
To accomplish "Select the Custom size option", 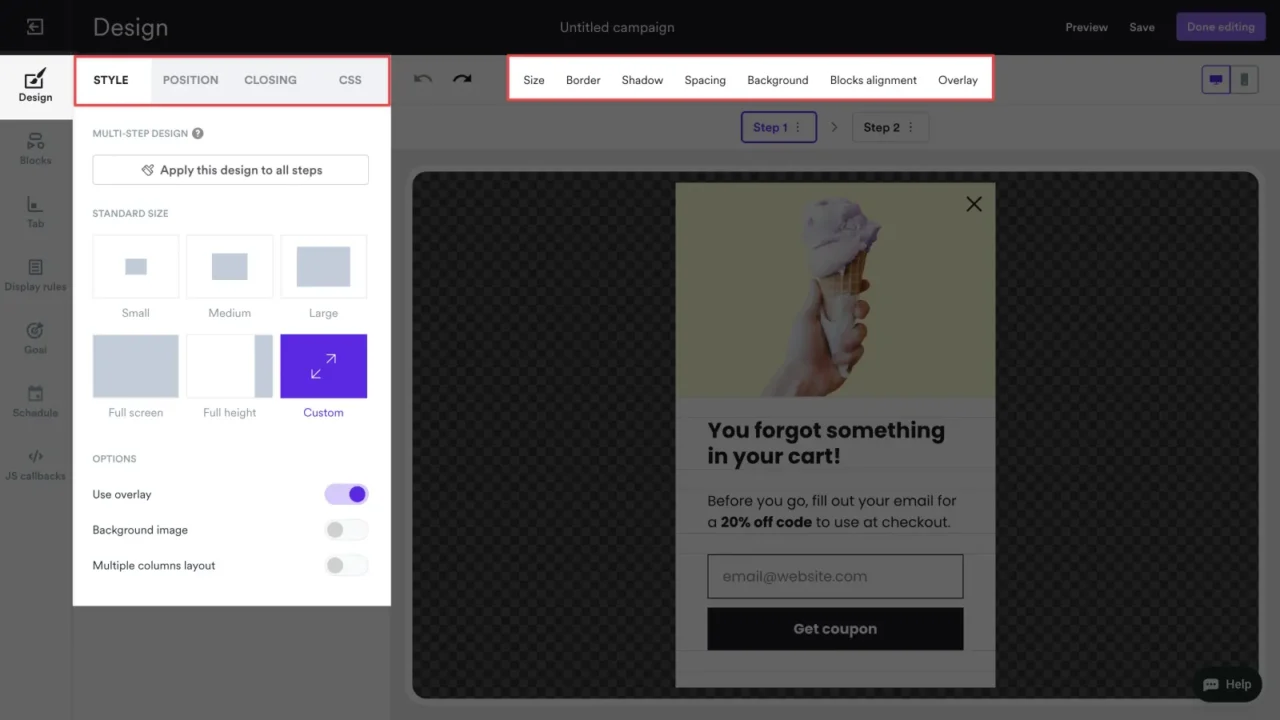I will coord(324,366).
